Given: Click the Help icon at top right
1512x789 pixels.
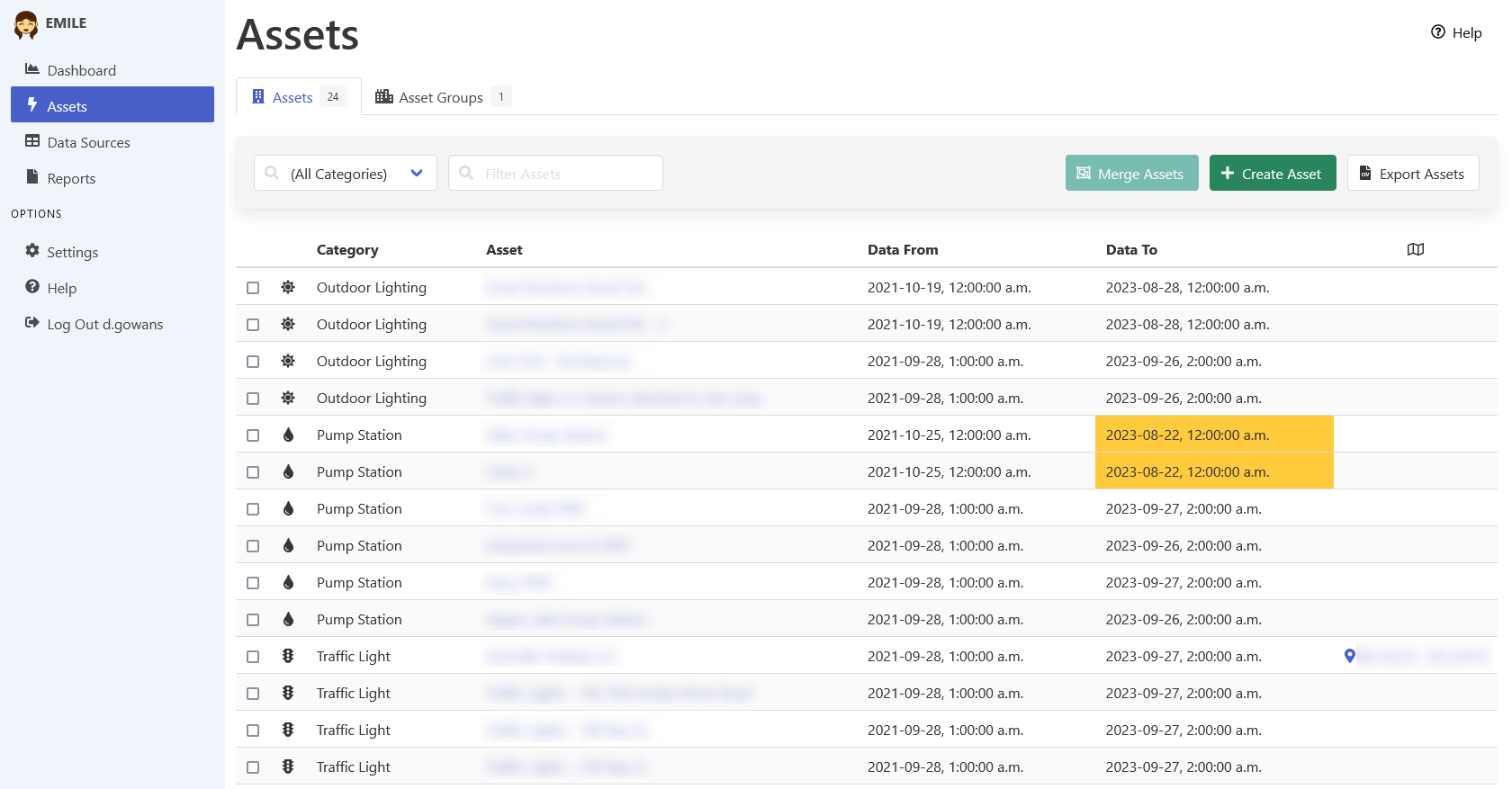Looking at the screenshot, I should [x=1438, y=32].
